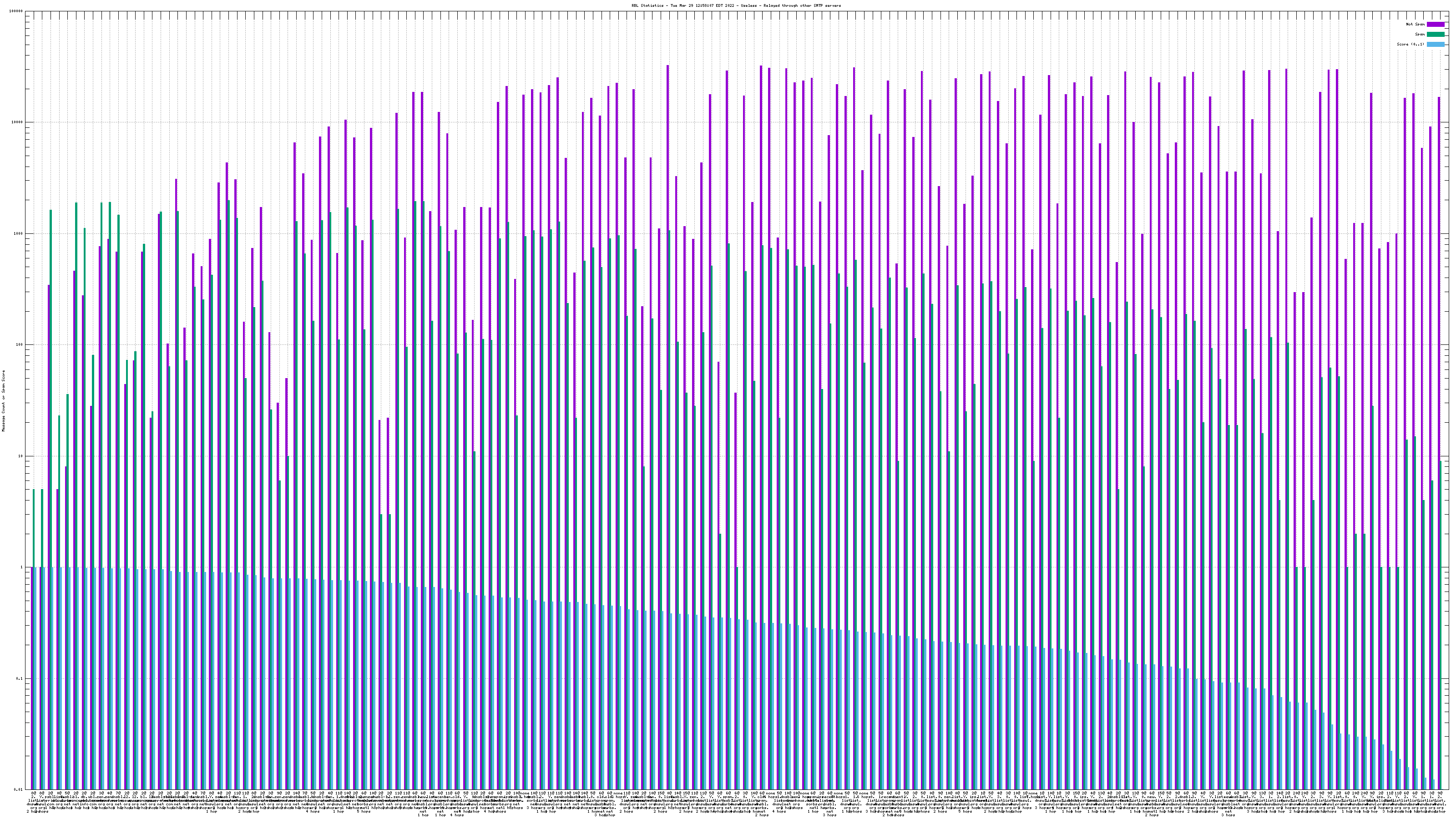Click the 10 y-axis tick label
This screenshot has width=1456, height=819.
pos(21,456)
